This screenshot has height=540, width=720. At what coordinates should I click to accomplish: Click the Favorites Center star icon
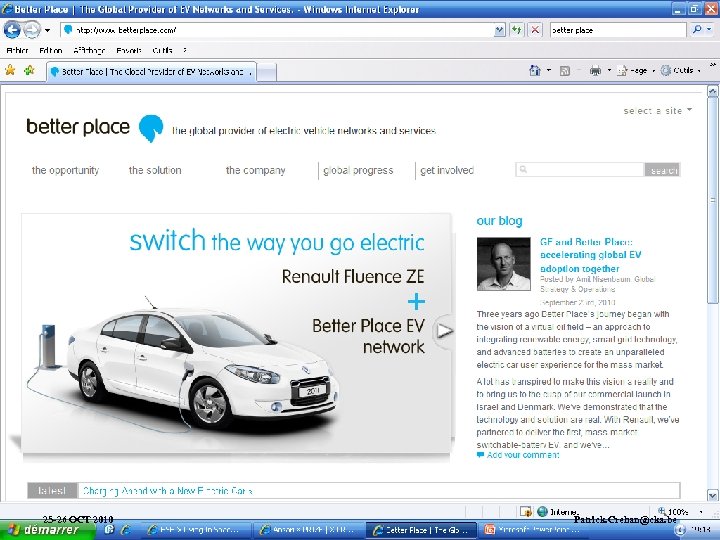pyautogui.click(x=10, y=70)
